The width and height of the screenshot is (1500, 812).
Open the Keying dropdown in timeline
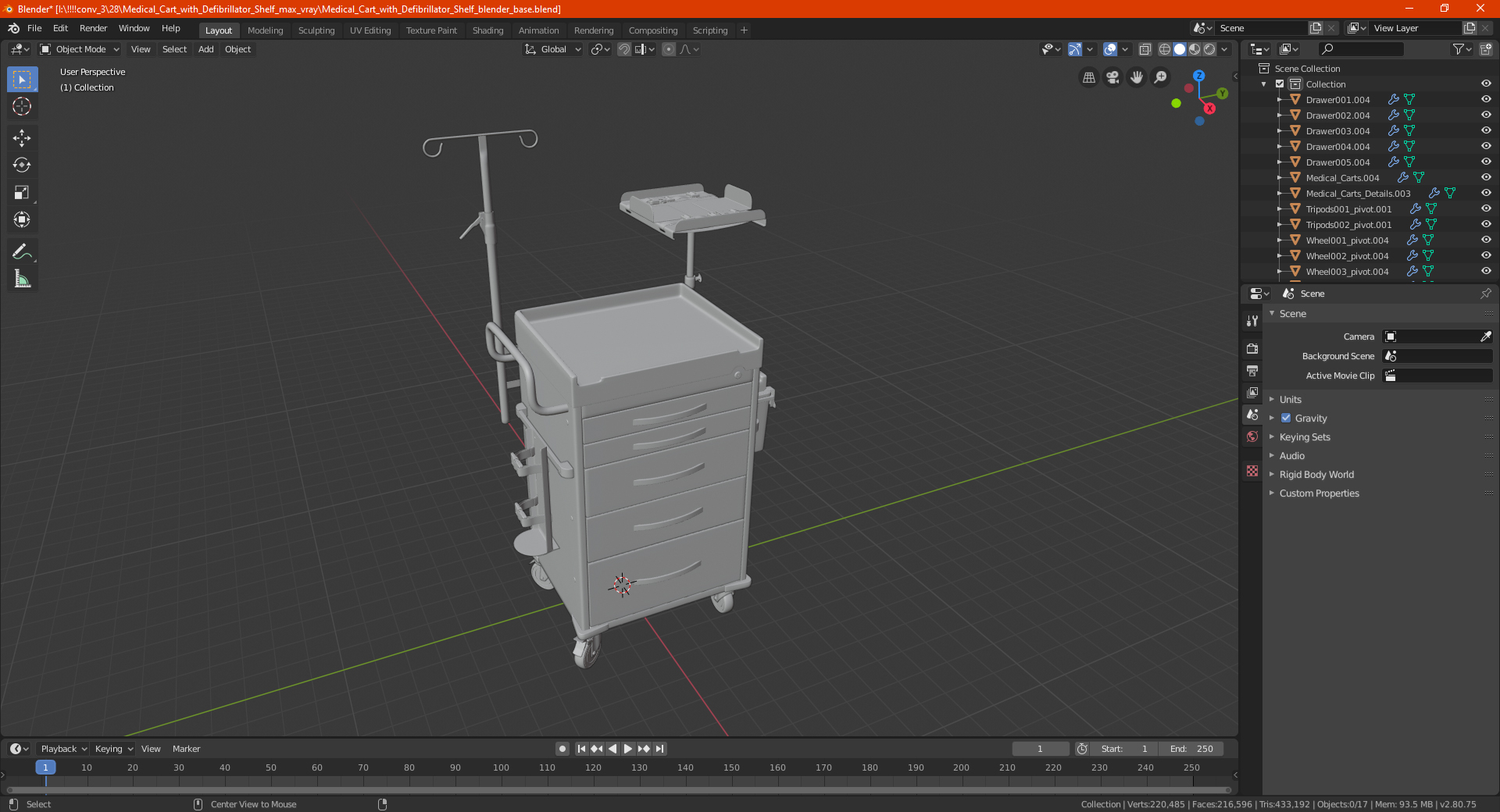[114, 749]
